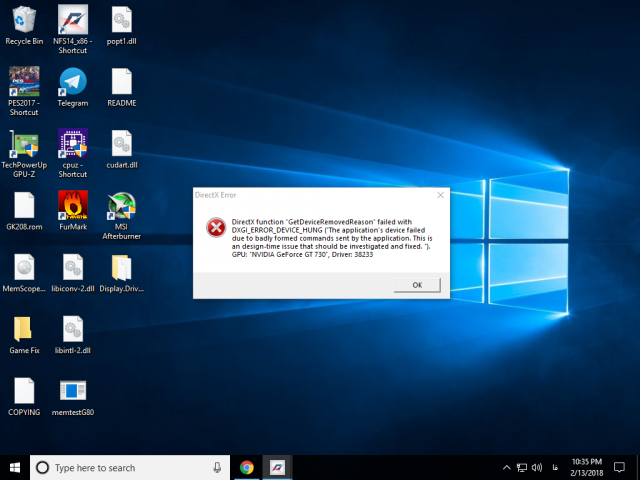The image size is (640, 480).
Task: Select the popt1.dll file icon
Action: point(122,25)
